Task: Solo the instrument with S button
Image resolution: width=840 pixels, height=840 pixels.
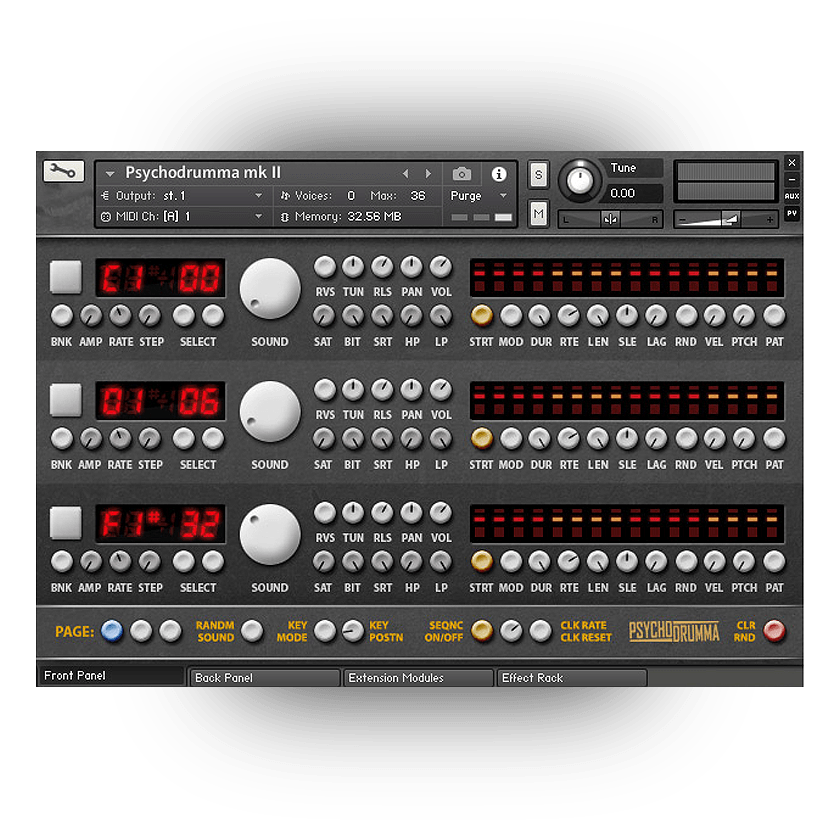Action: (538, 175)
